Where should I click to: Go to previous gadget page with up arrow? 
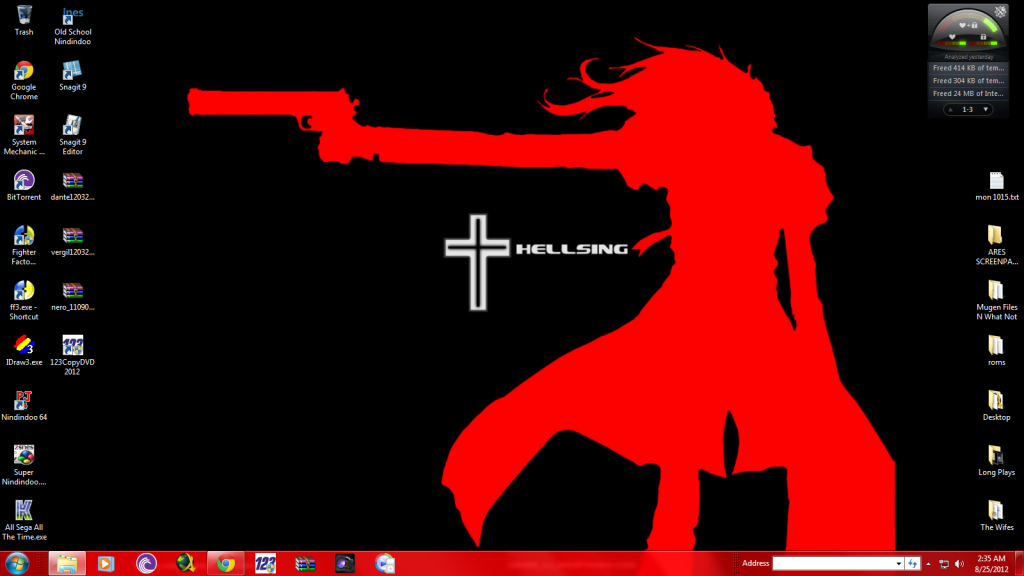click(x=951, y=110)
